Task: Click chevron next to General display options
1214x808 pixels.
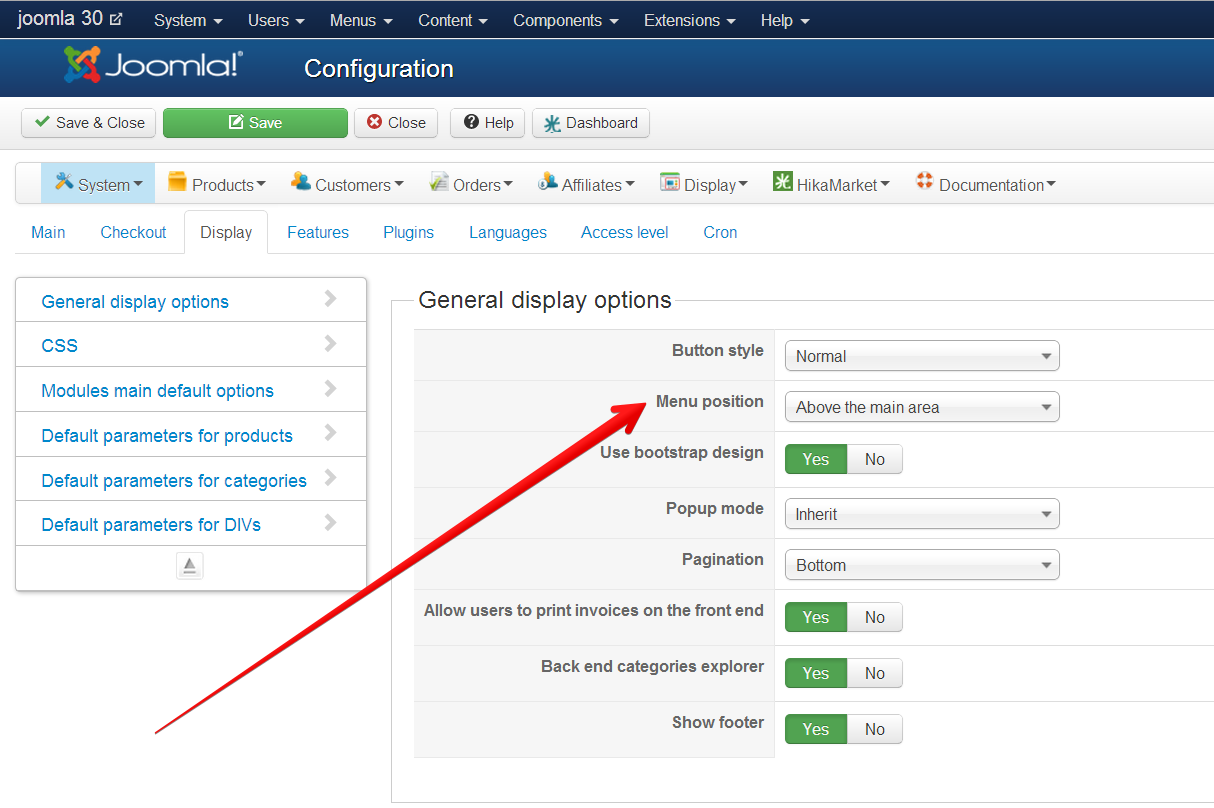Action: click(x=331, y=299)
